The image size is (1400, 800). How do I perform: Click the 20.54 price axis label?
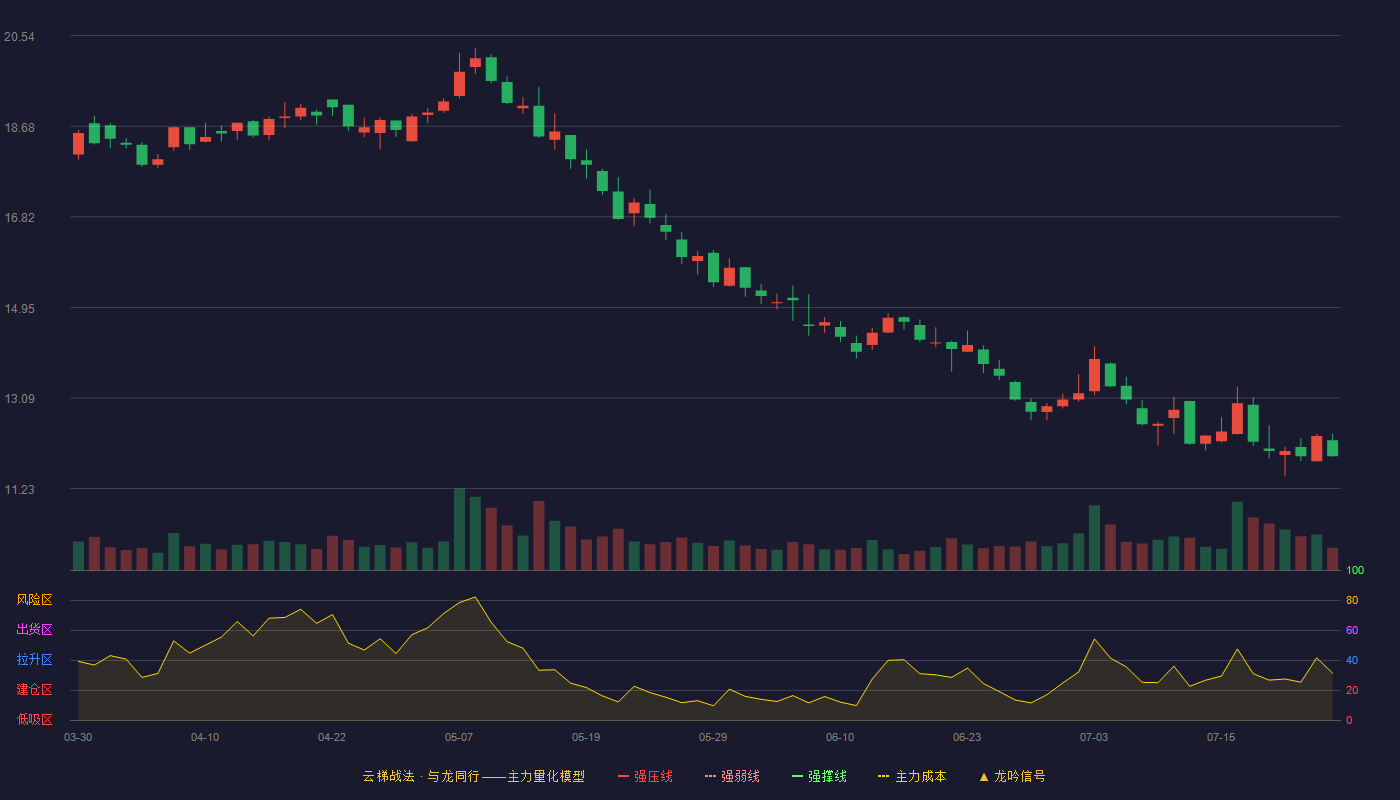19,37
